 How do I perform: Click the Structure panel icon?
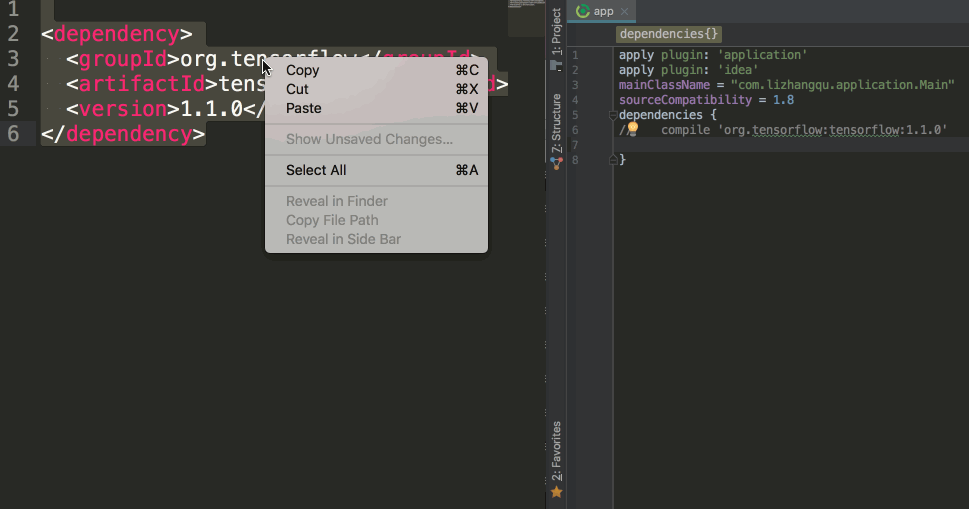[557, 163]
